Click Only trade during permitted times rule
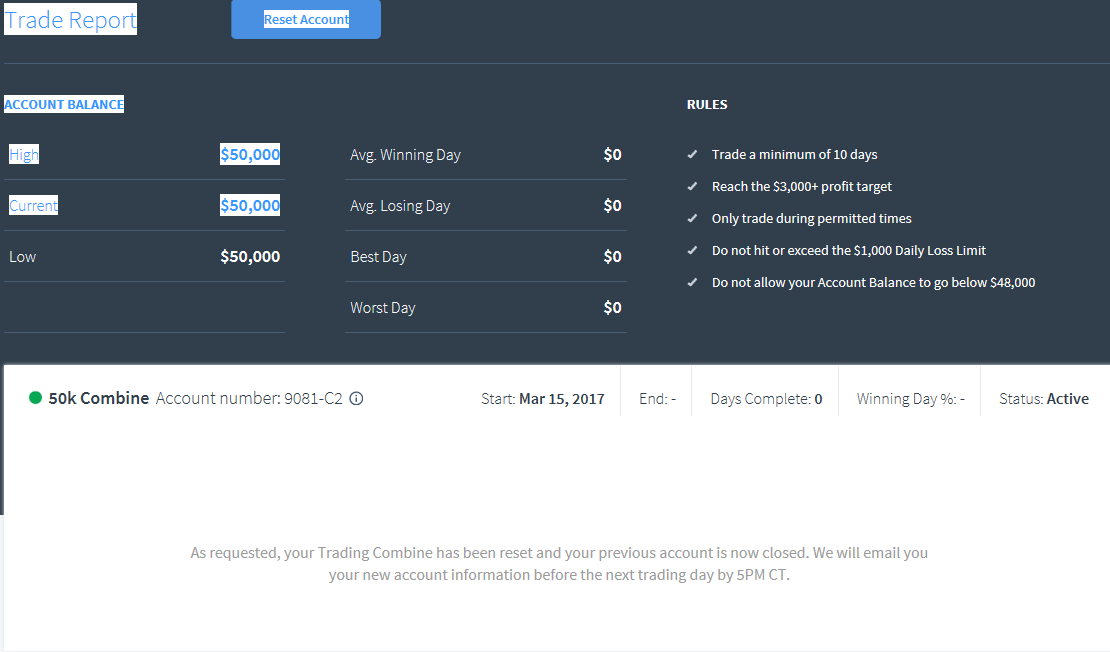Screen dimensions: 1110x652 click(x=811, y=218)
